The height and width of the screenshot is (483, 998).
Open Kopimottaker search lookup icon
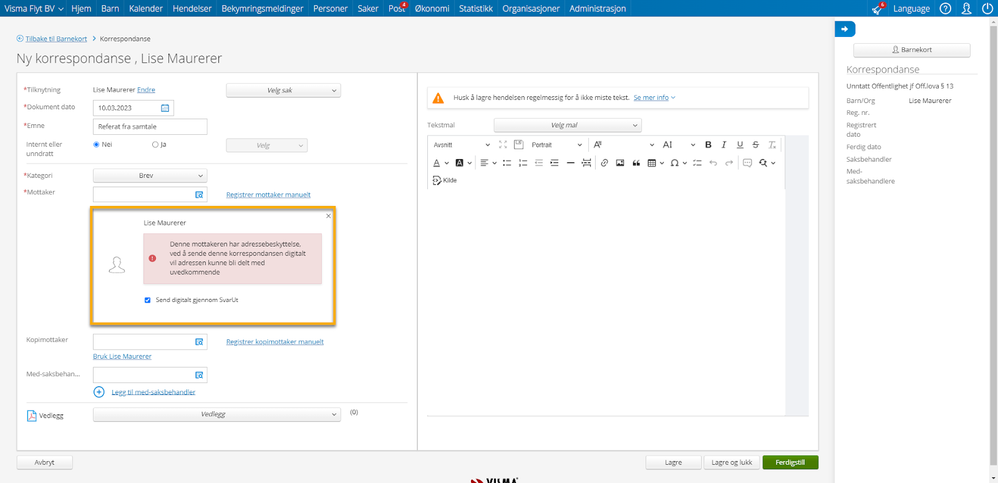point(199,342)
